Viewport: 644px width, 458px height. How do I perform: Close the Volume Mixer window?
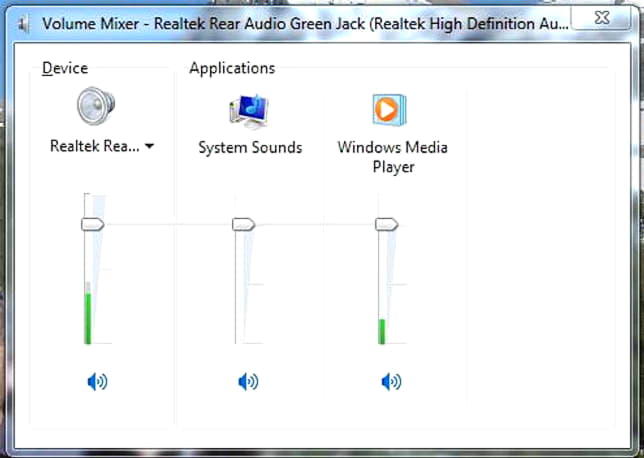click(601, 18)
